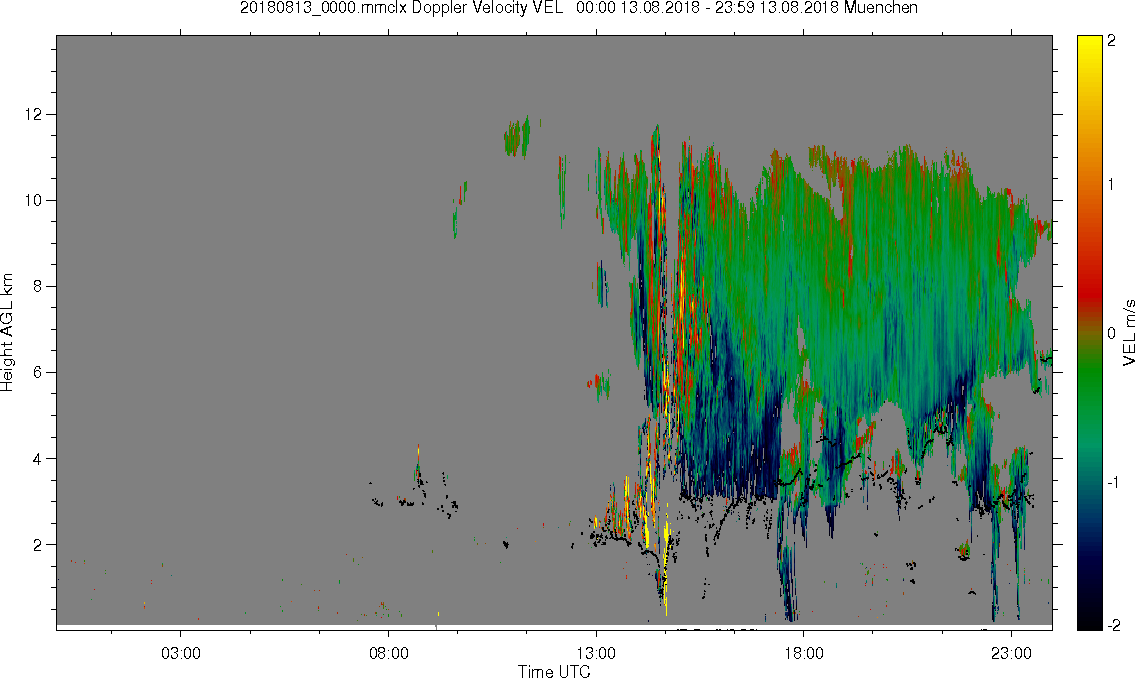Click the '08:00' time axis label
1135x678 pixels.
(x=389, y=654)
